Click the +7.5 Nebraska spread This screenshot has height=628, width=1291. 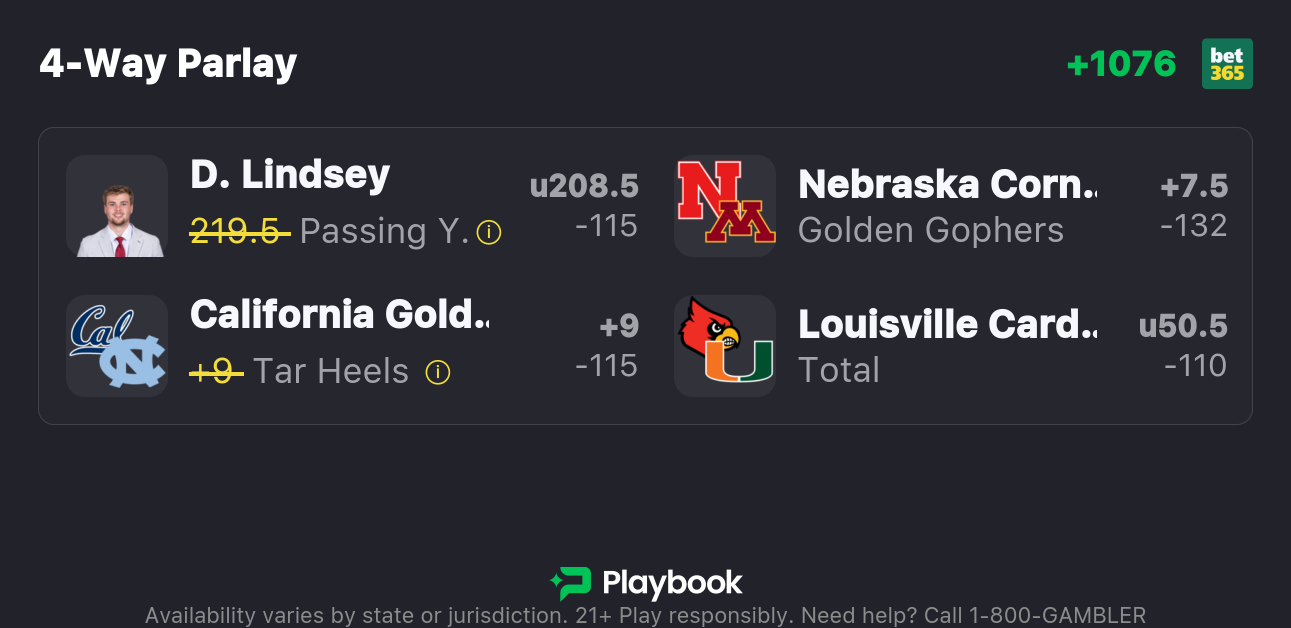[1193, 186]
